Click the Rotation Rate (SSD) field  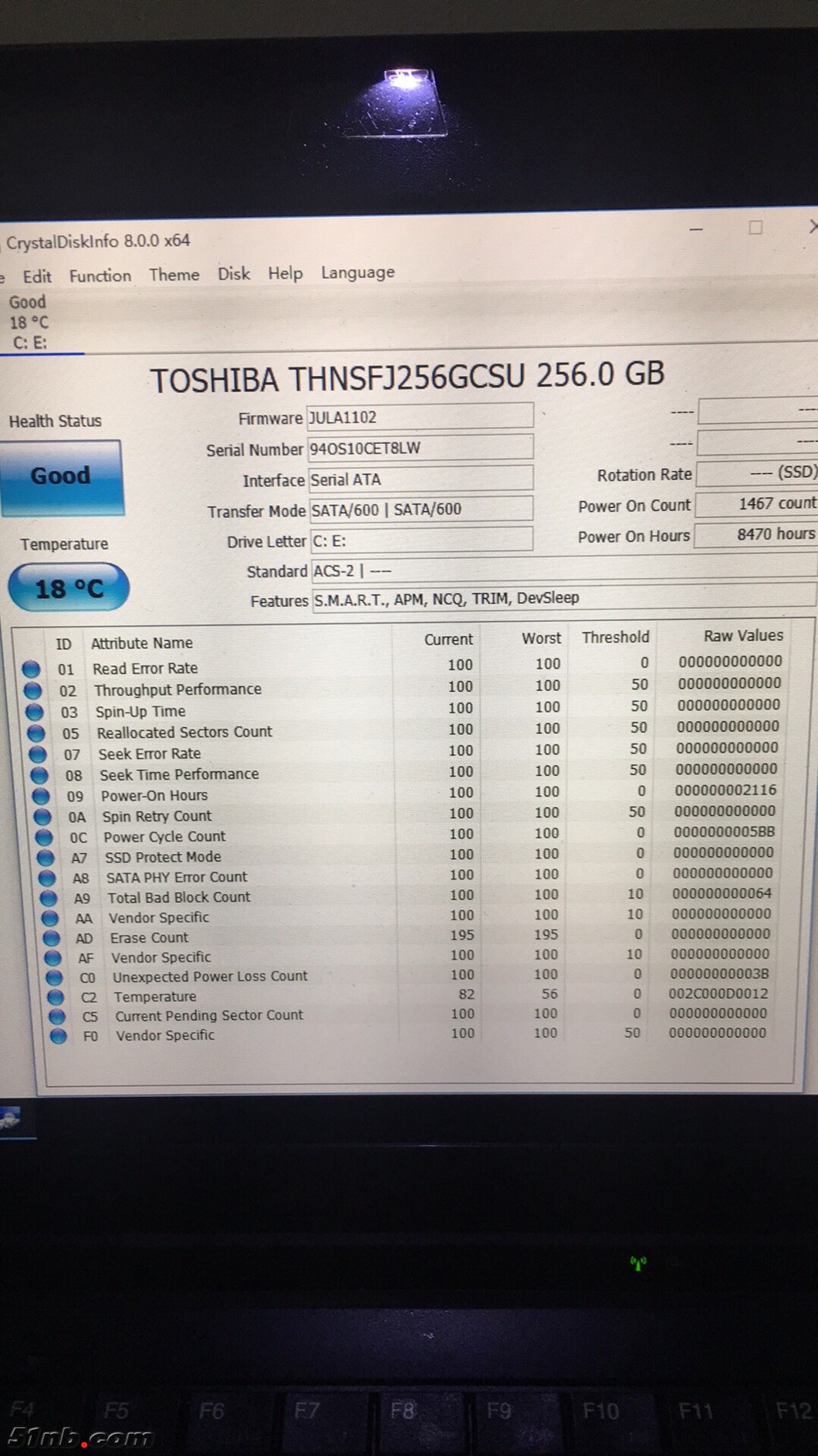point(756,472)
